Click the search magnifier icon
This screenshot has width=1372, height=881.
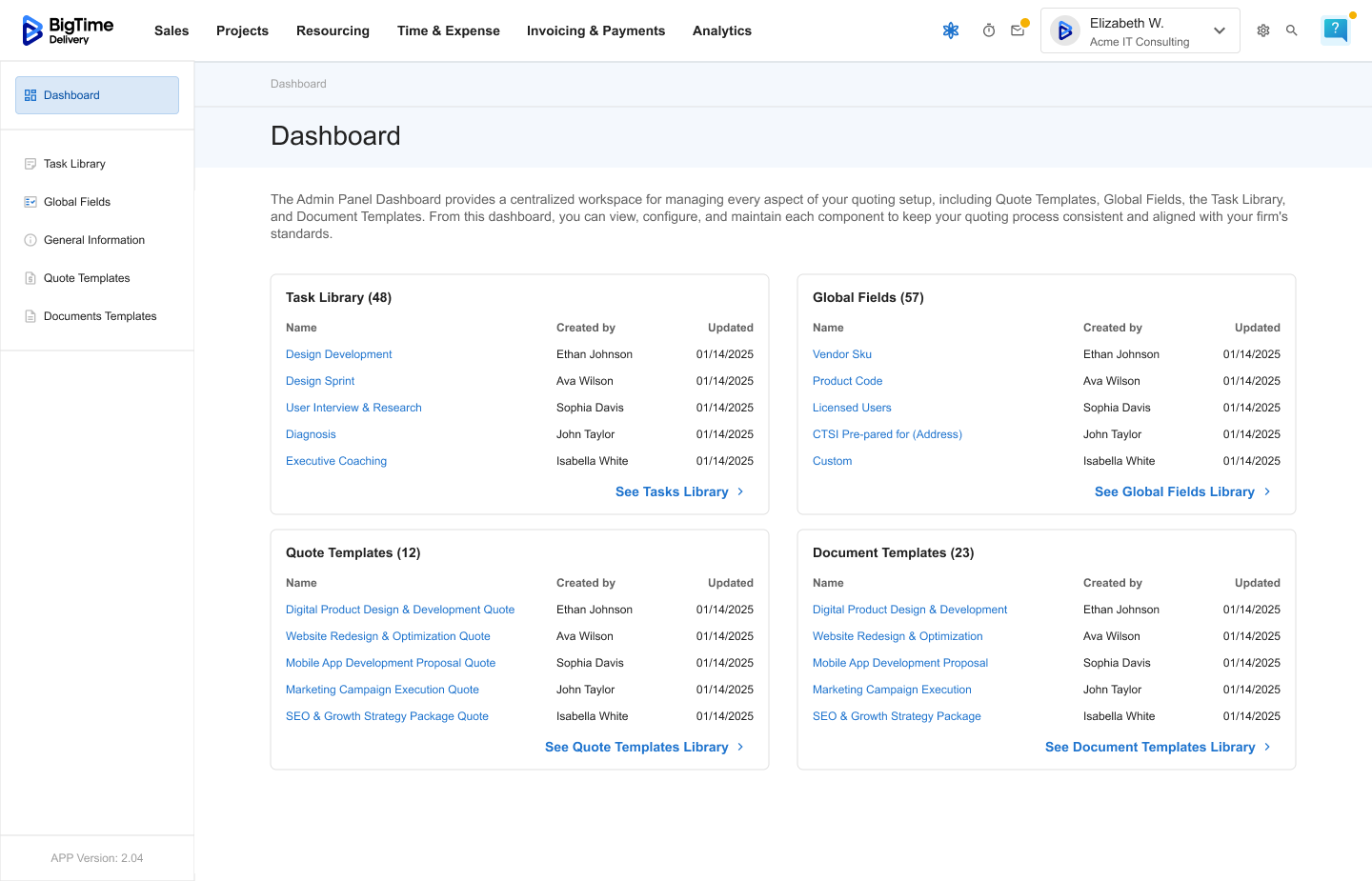click(x=1292, y=30)
